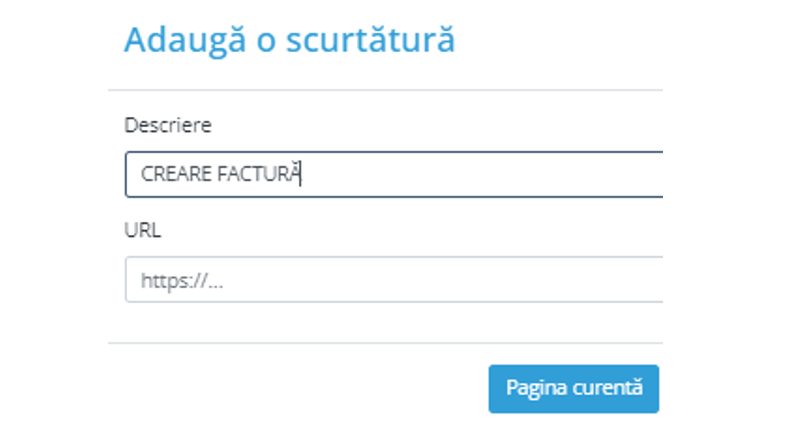Click the Descriere input field
The image size is (808, 437).
400,174
